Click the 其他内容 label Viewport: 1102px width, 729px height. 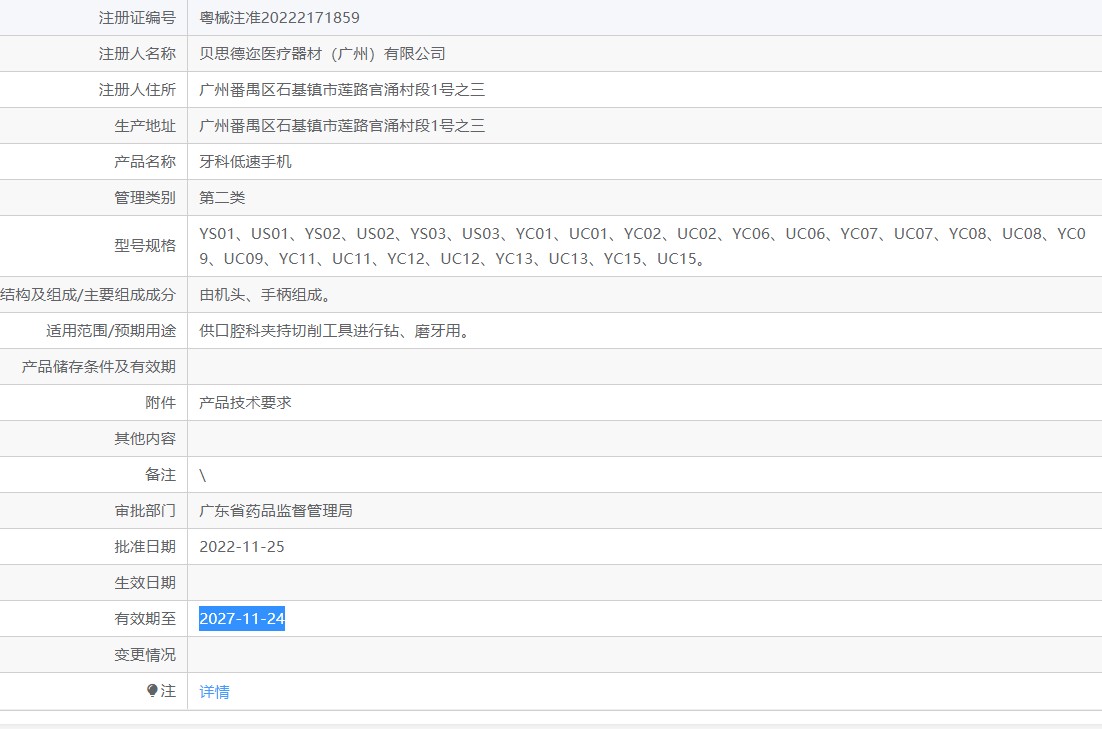(145, 439)
